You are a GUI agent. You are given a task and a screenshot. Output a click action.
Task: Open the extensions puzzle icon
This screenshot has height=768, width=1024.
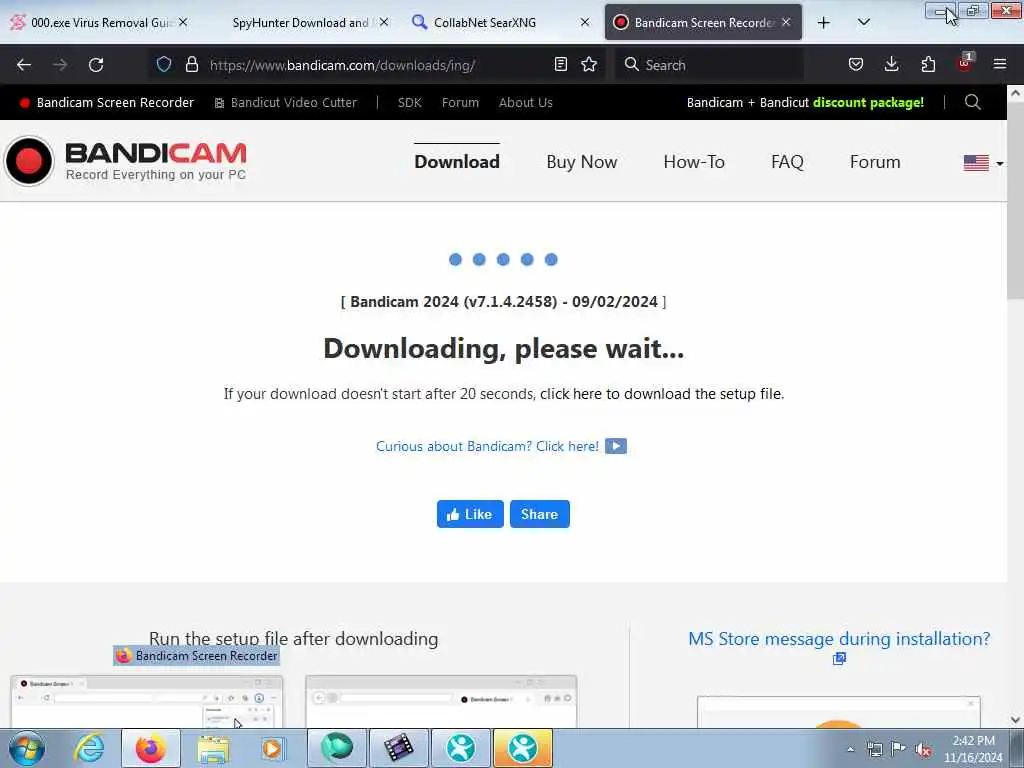(x=928, y=64)
